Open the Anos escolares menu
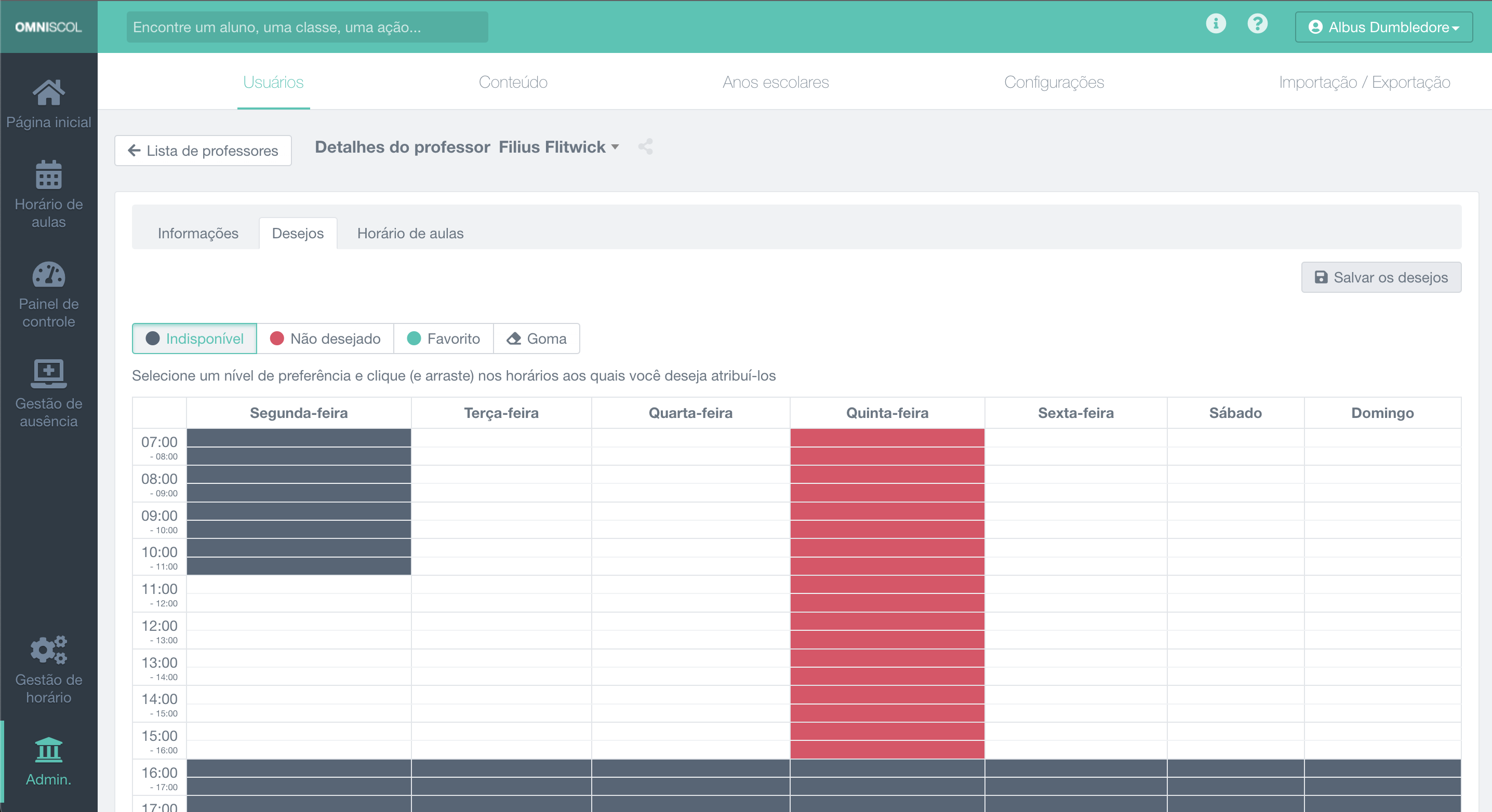This screenshot has width=1492, height=812. point(775,82)
